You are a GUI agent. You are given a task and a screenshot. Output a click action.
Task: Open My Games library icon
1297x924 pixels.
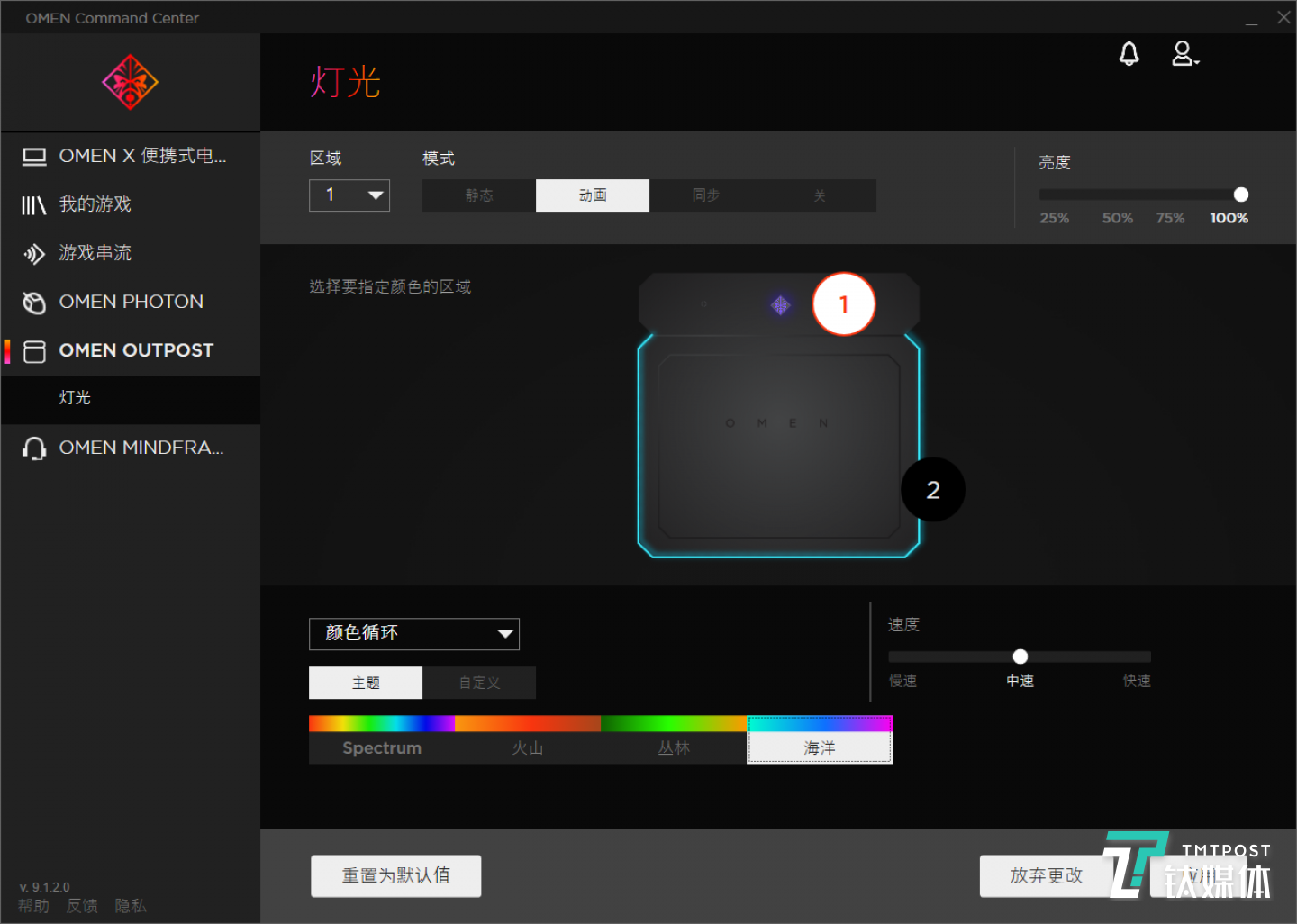[34, 205]
